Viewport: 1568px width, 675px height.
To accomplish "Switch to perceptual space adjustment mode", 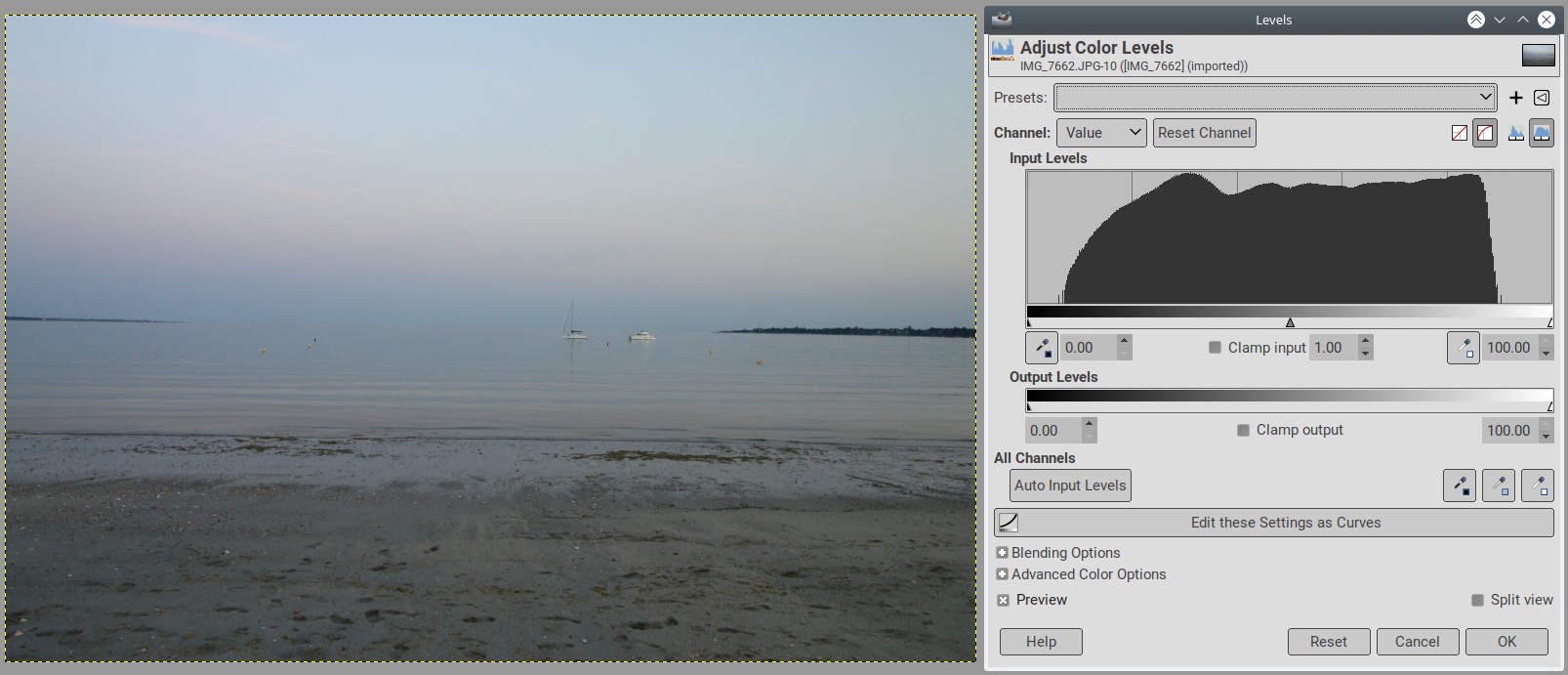I will pyautogui.click(x=1485, y=133).
